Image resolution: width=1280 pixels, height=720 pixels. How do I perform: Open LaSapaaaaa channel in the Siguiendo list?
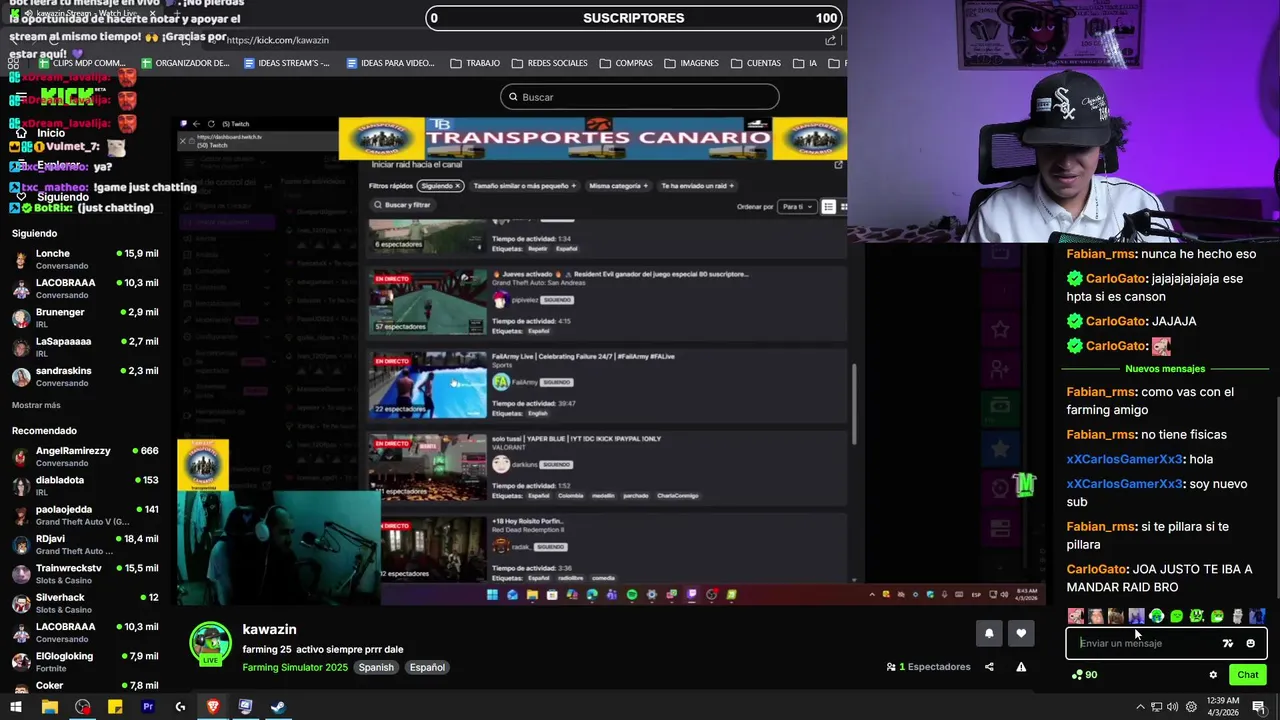tap(84, 347)
